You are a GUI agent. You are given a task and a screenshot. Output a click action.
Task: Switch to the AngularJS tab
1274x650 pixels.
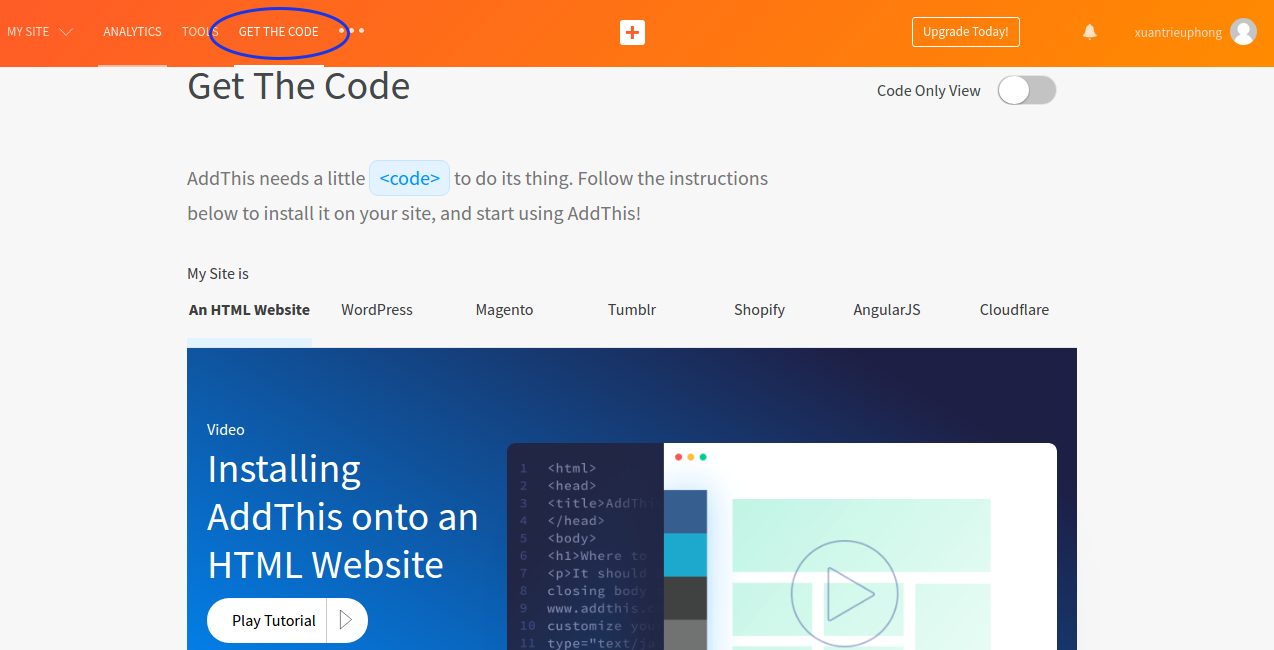click(886, 310)
